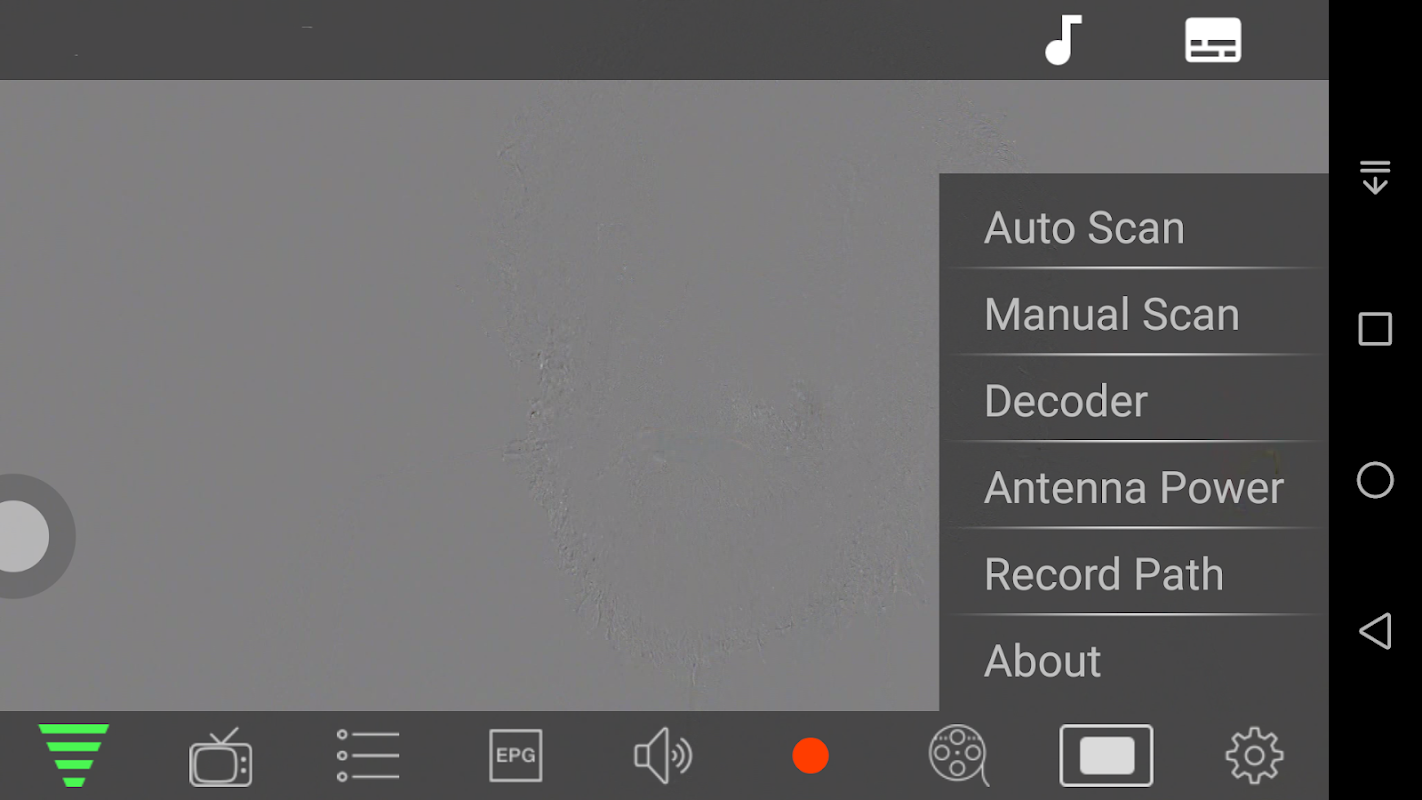
Task: Tap the speaker volume icon
Action: pyautogui.click(x=663, y=755)
